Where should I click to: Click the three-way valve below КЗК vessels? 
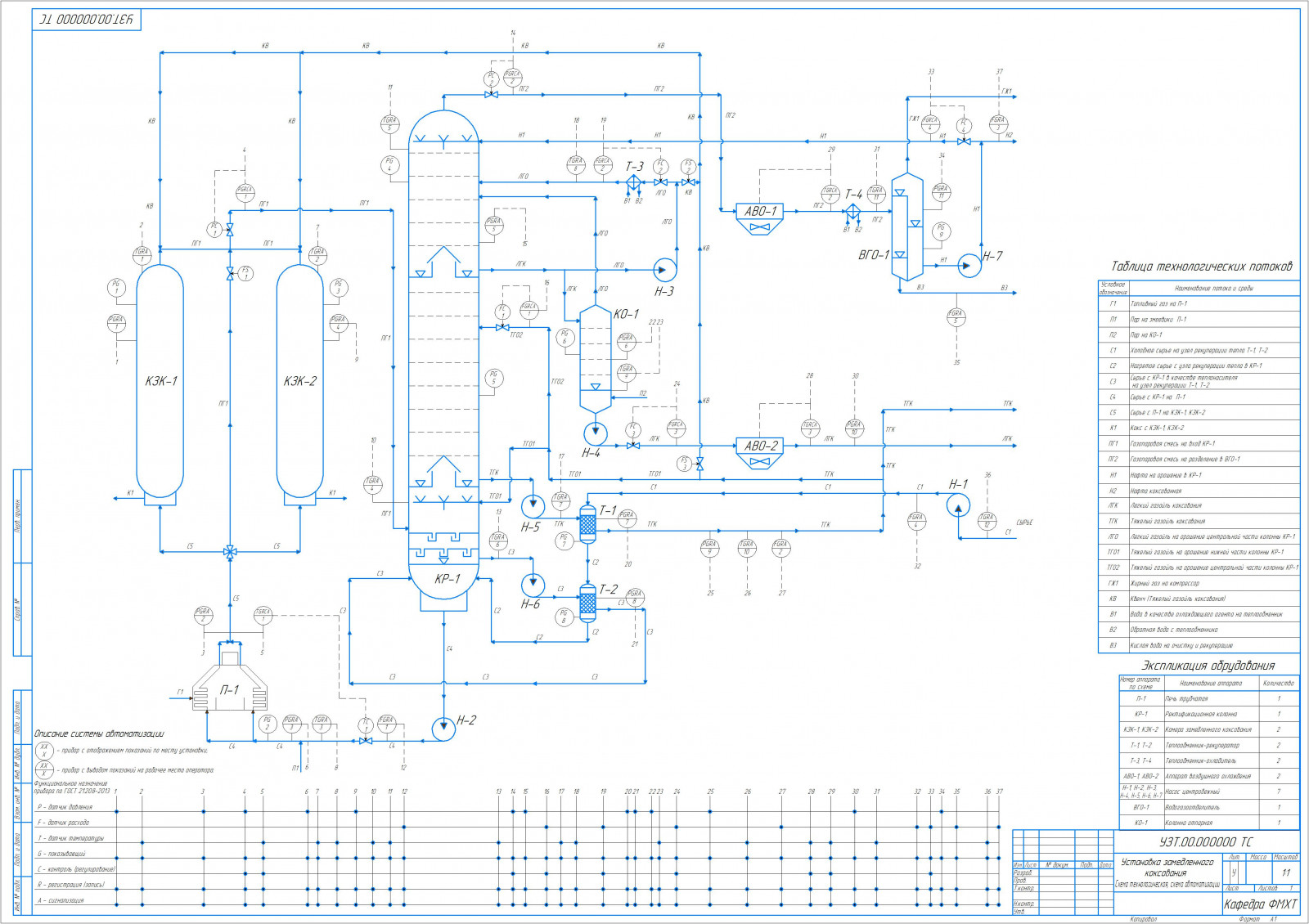230,551
